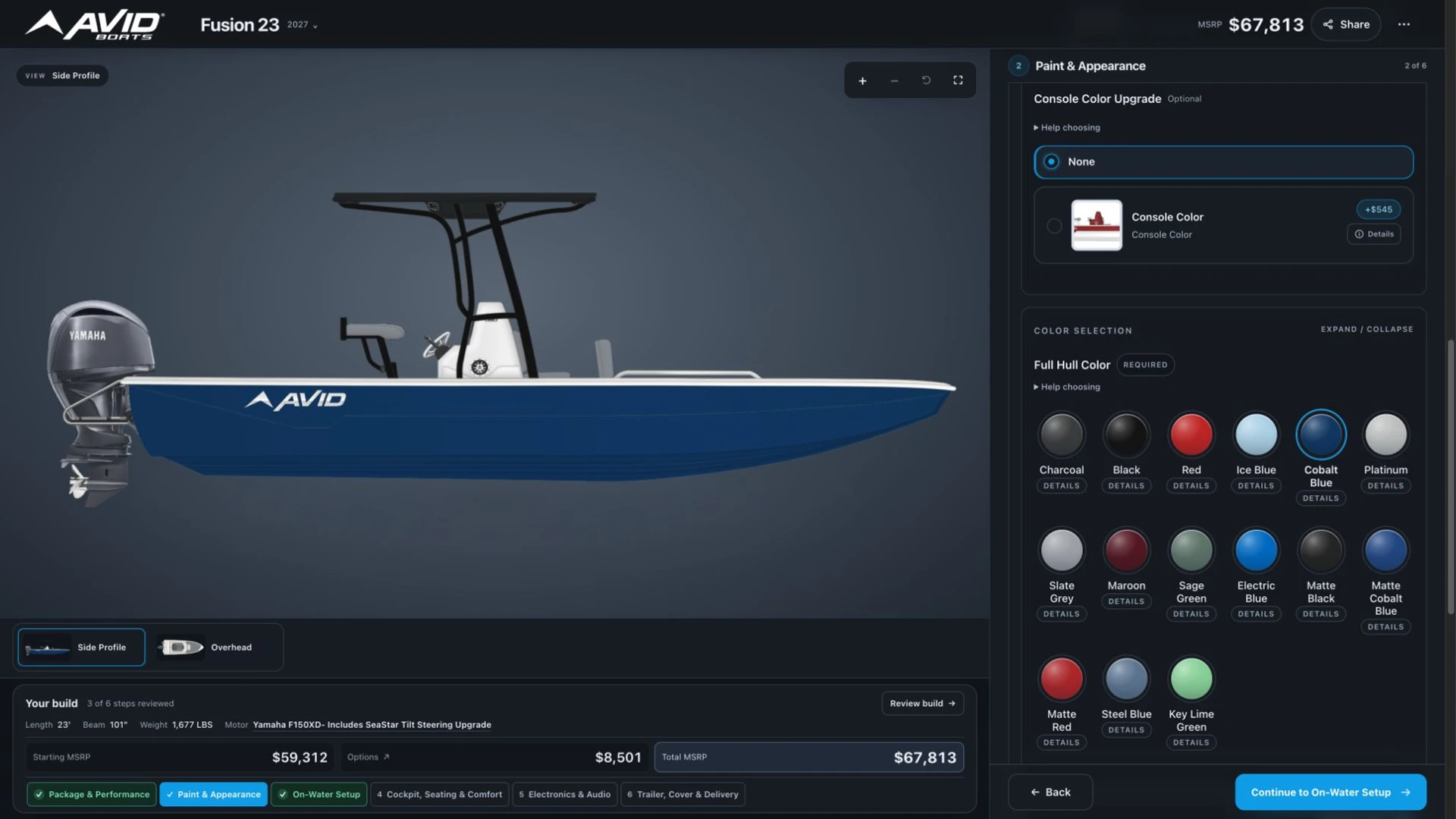Open Details for Matte Red color
Image resolution: width=1456 pixels, height=819 pixels.
[1061, 742]
